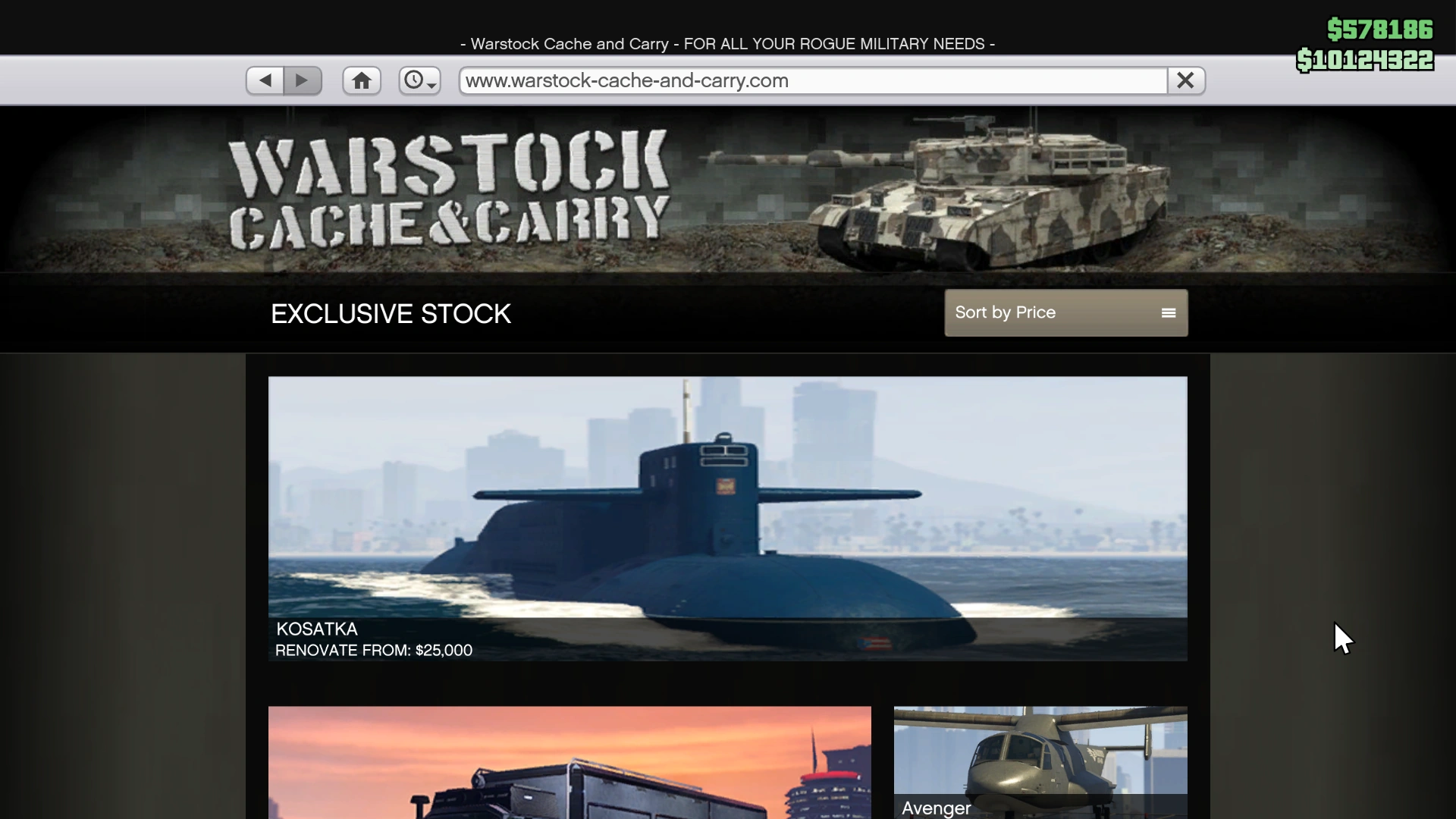The height and width of the screenshot is (819, 1456).
Task: Click the www.warstock-cache-and-carry.com address field
Action: (811, 80)
